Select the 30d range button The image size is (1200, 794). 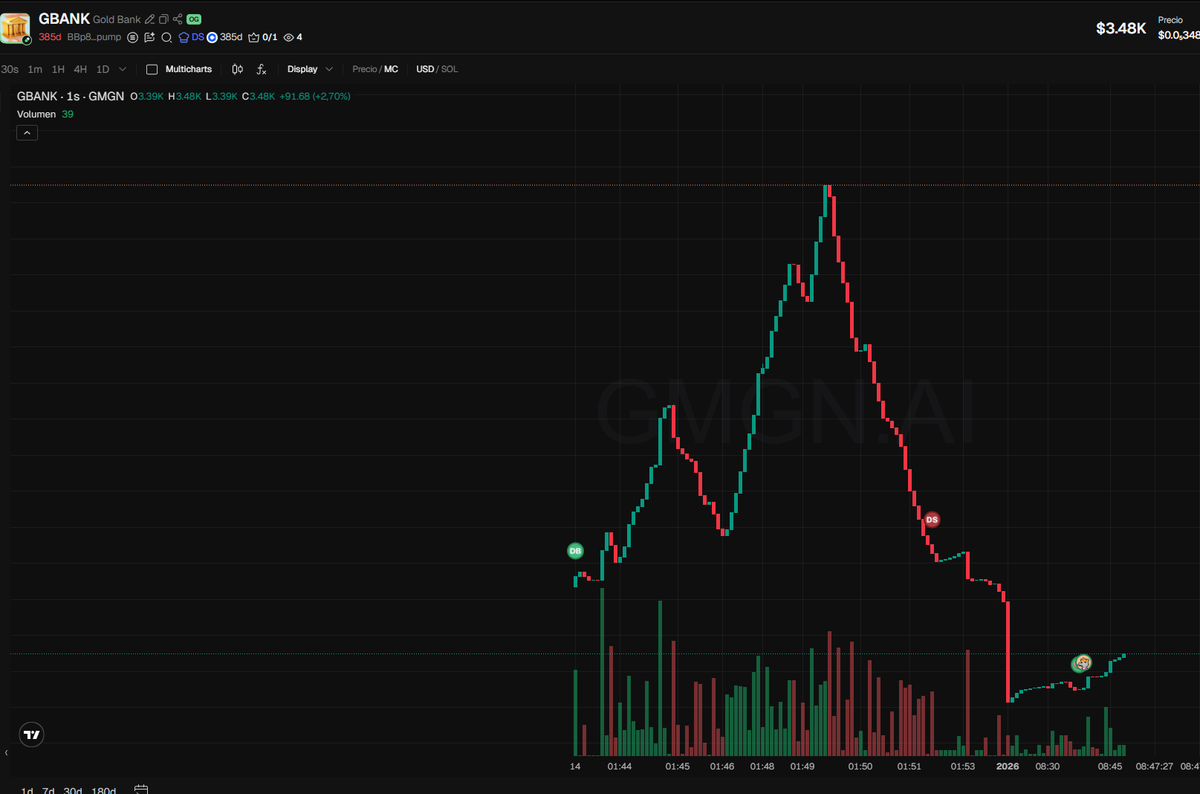click(x=73, y=789)
